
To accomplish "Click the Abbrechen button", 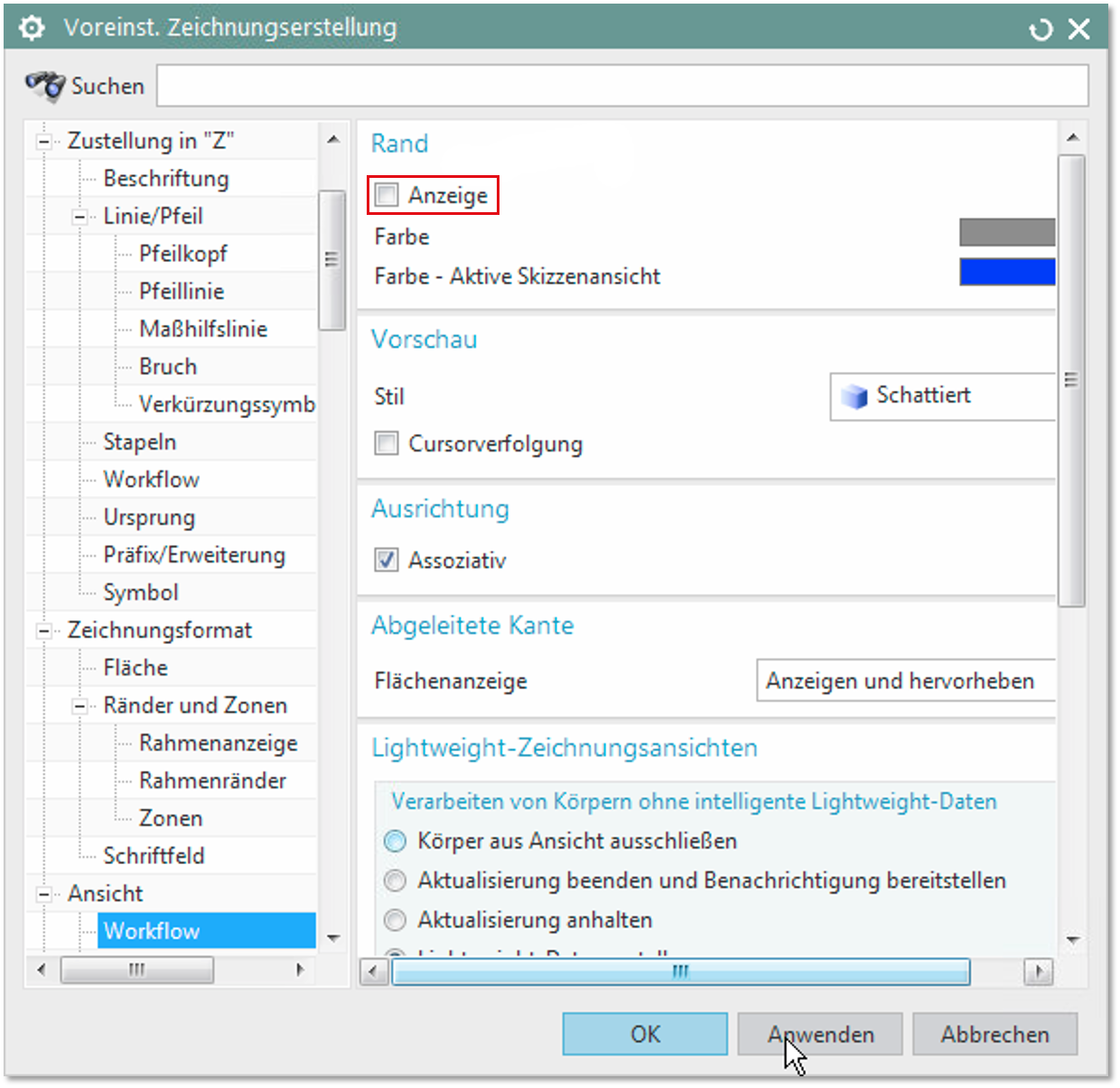I will pyautogui.click(x=994, y=1034).
